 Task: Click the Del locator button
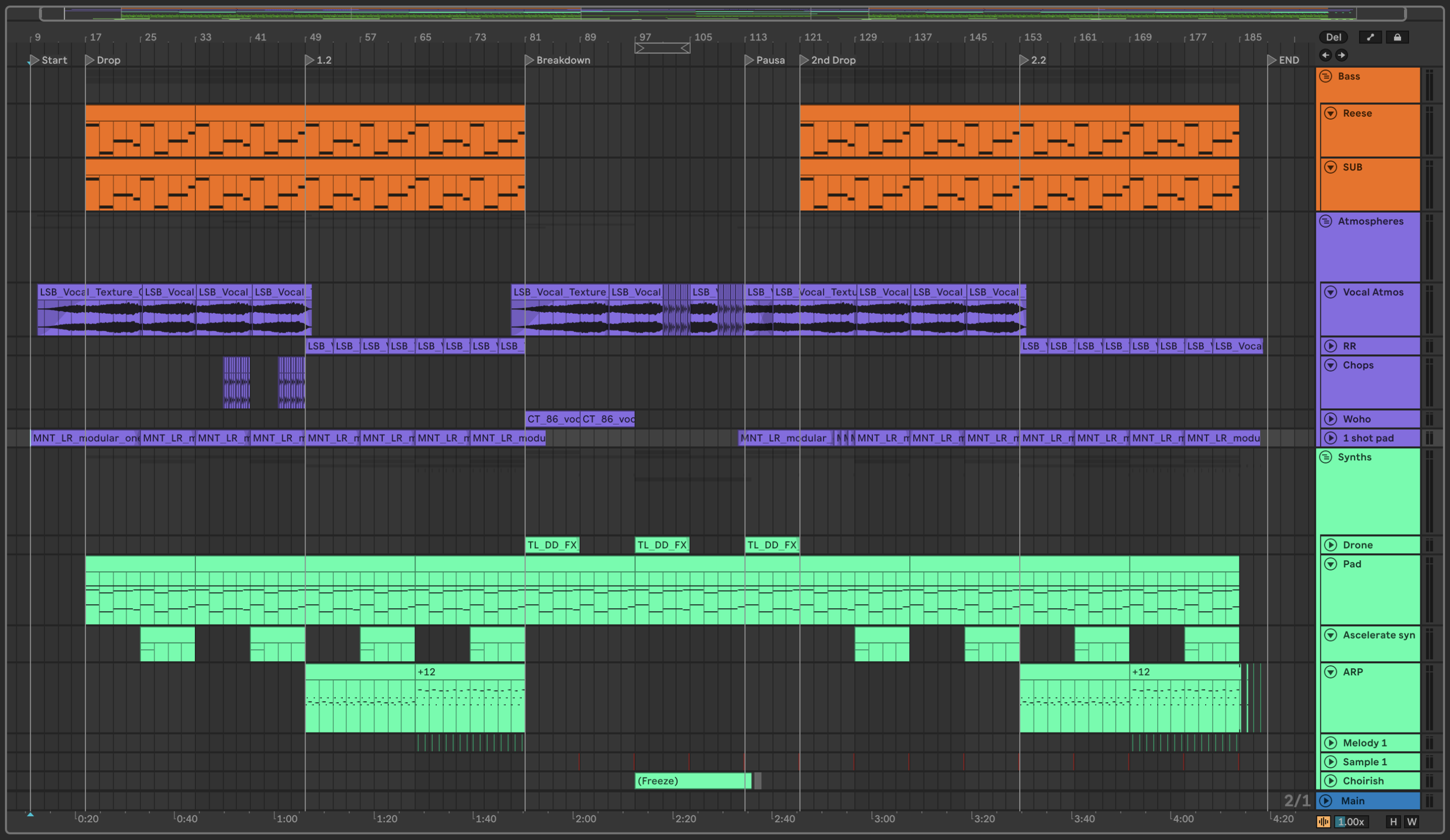tap(1333, 37)
